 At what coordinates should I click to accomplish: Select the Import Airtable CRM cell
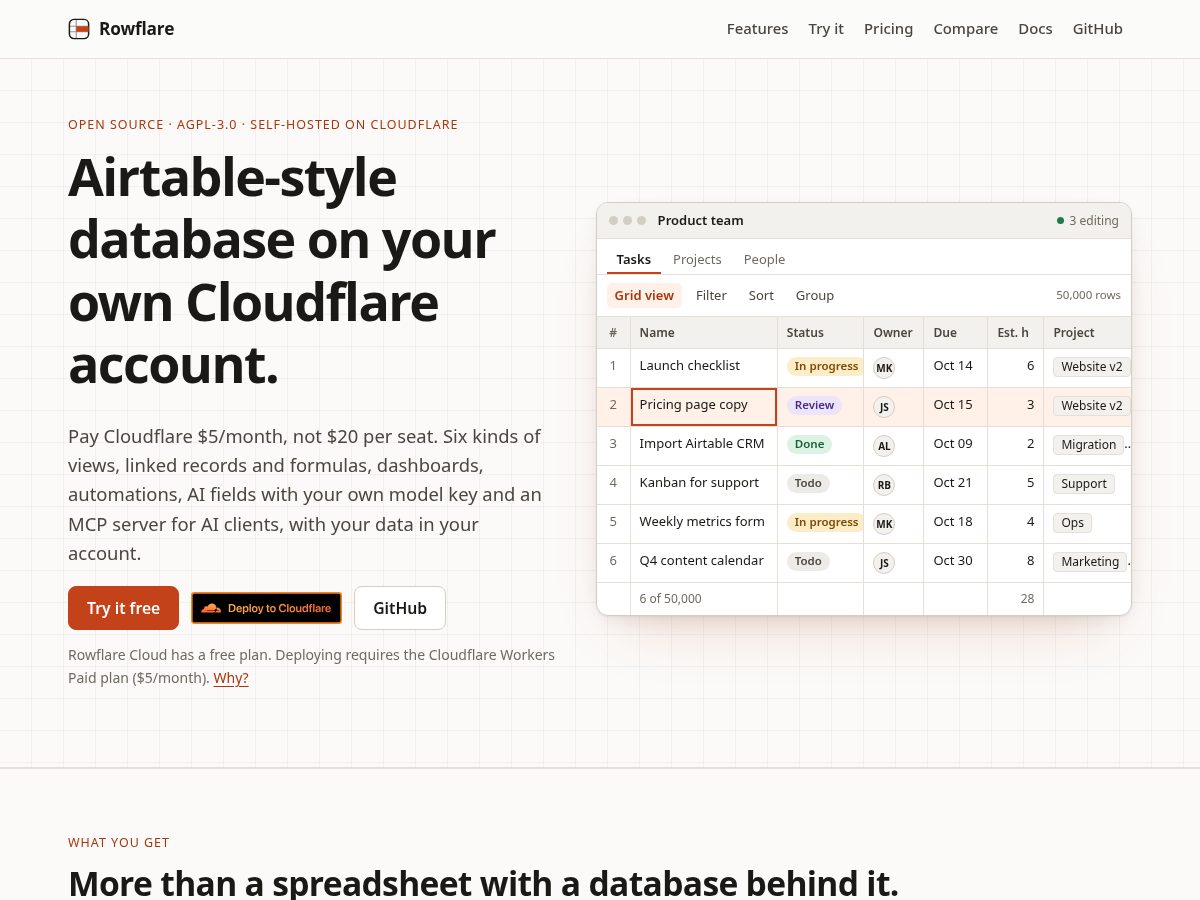(x=704, y=446)
